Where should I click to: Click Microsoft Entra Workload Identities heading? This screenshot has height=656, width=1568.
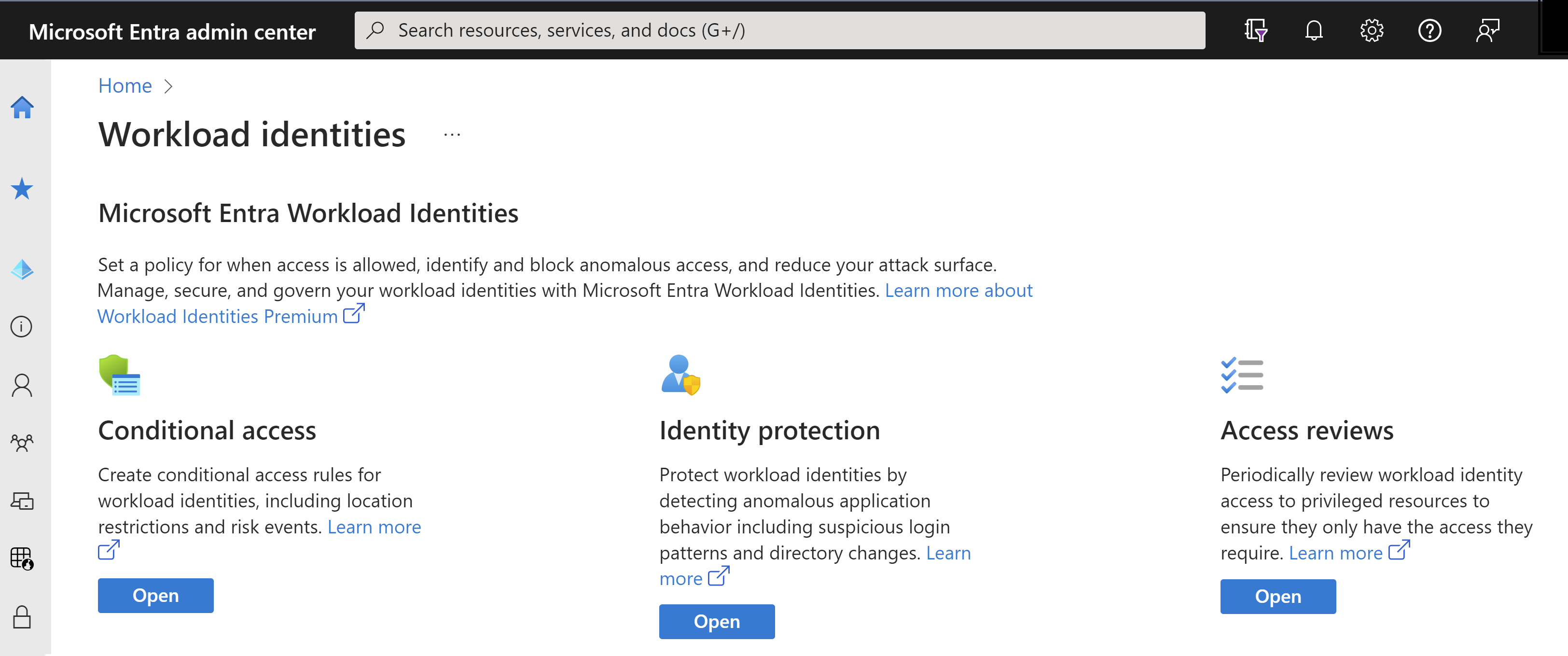[x=308, y=213]
